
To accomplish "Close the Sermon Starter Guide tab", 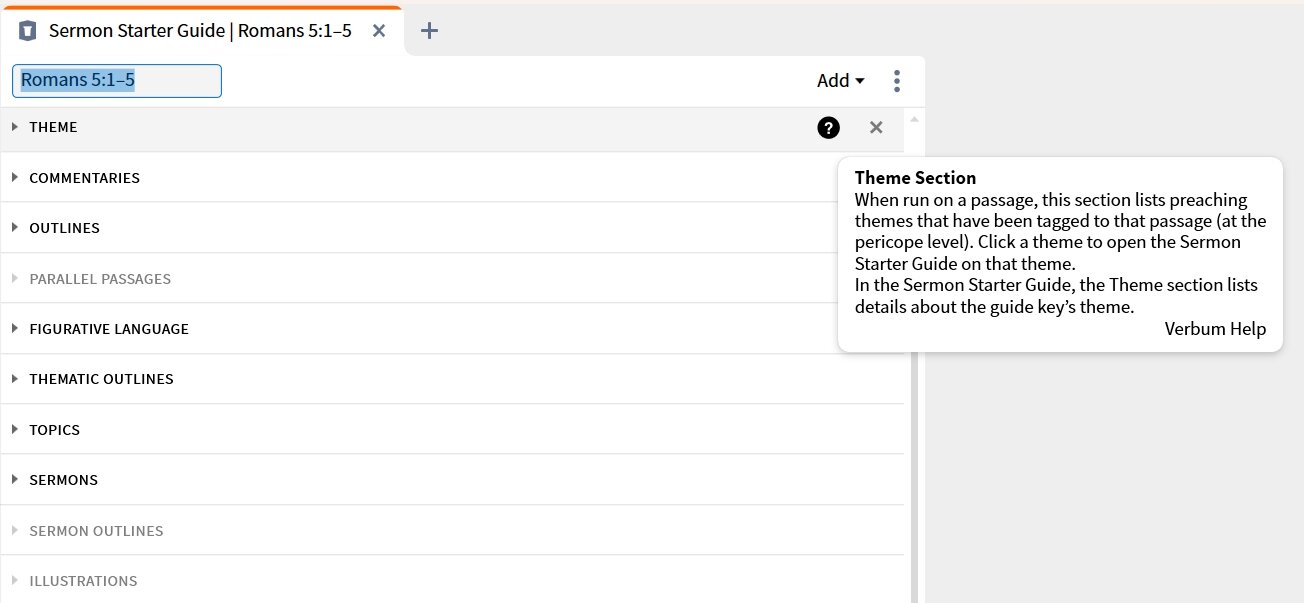I will (379, 31).
